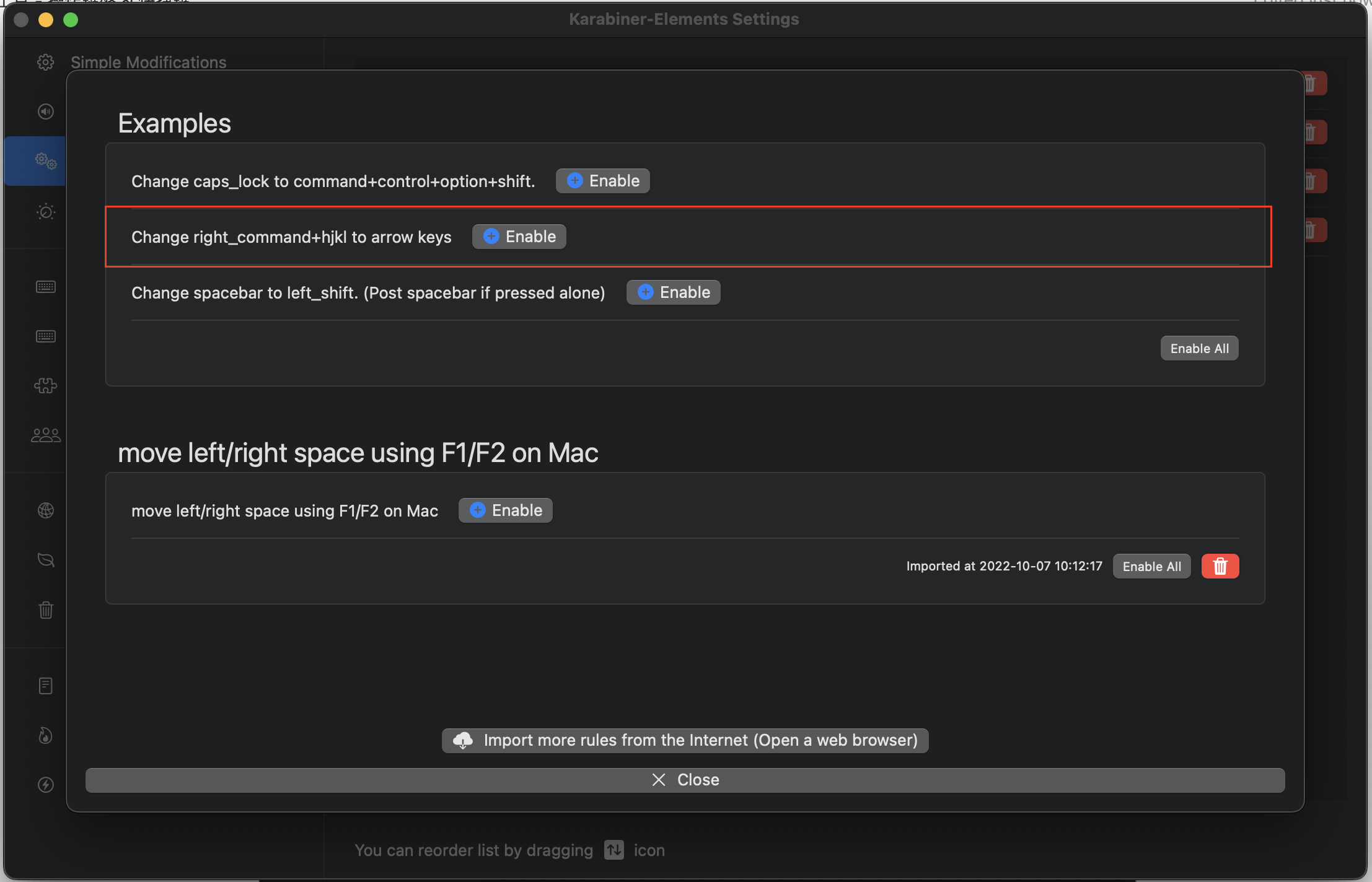Click the lightning bolt icon at sidebar bottom
The image size is (1372, 882).
point(46,784)
